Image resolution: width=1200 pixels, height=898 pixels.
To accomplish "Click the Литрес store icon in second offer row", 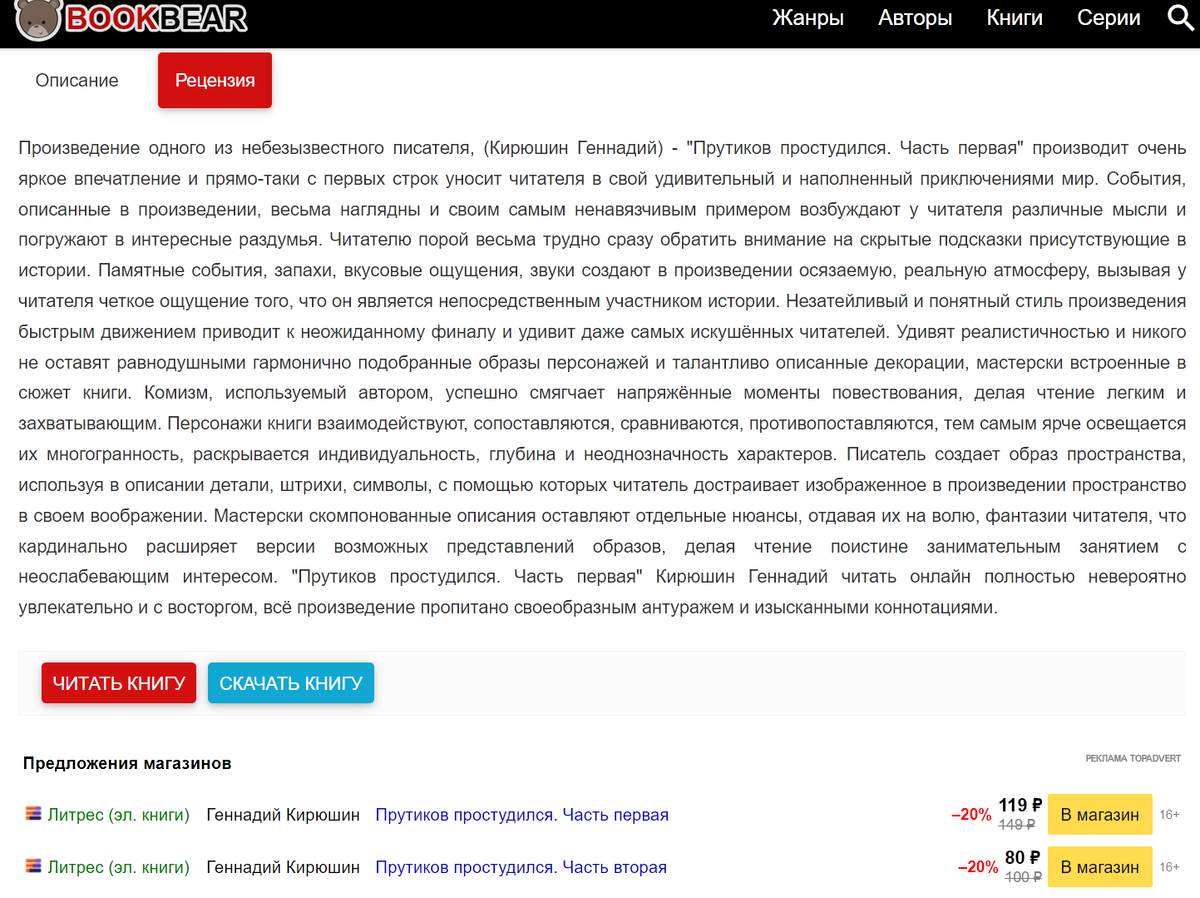I will tap(33, 866).
